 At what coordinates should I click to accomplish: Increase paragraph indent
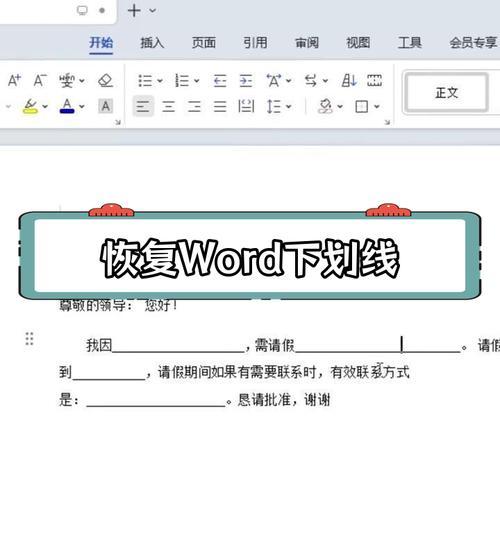coord(246,81)
